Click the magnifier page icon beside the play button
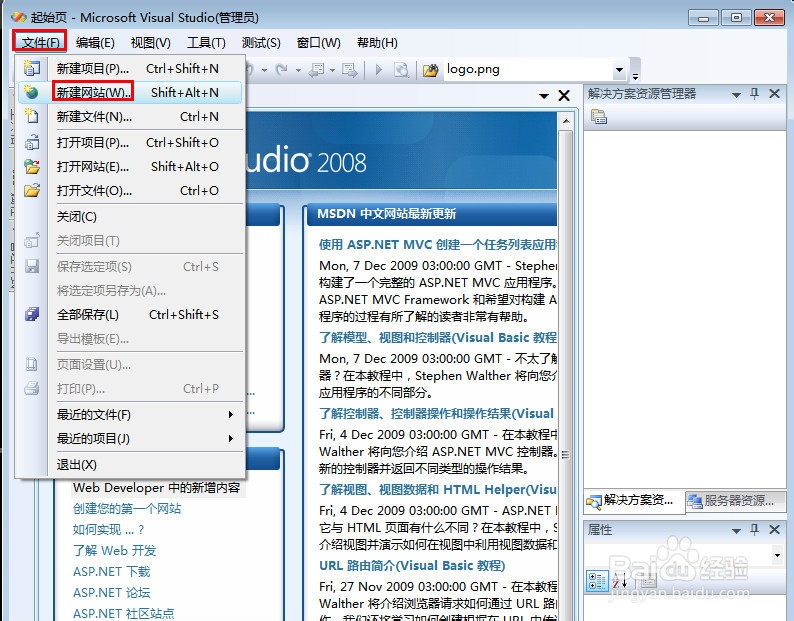 401,69
